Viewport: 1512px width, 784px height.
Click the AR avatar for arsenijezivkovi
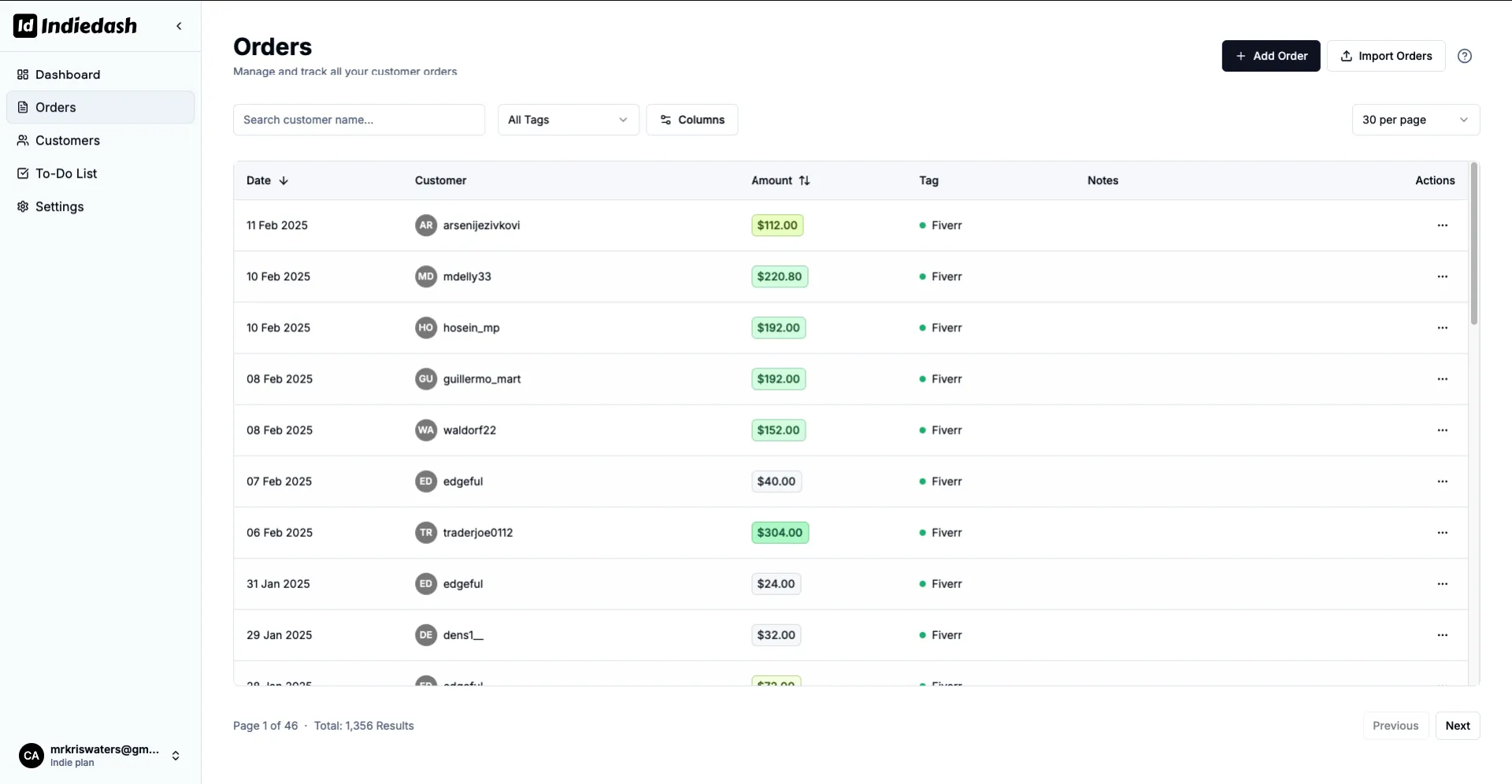click(425, 225)
